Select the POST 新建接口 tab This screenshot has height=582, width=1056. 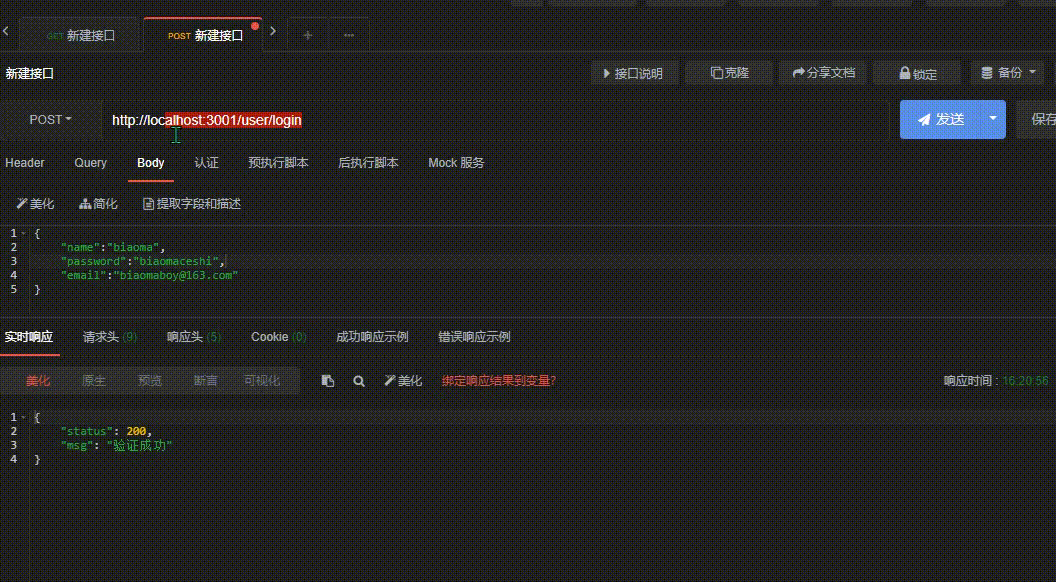(x=203, y=36)
